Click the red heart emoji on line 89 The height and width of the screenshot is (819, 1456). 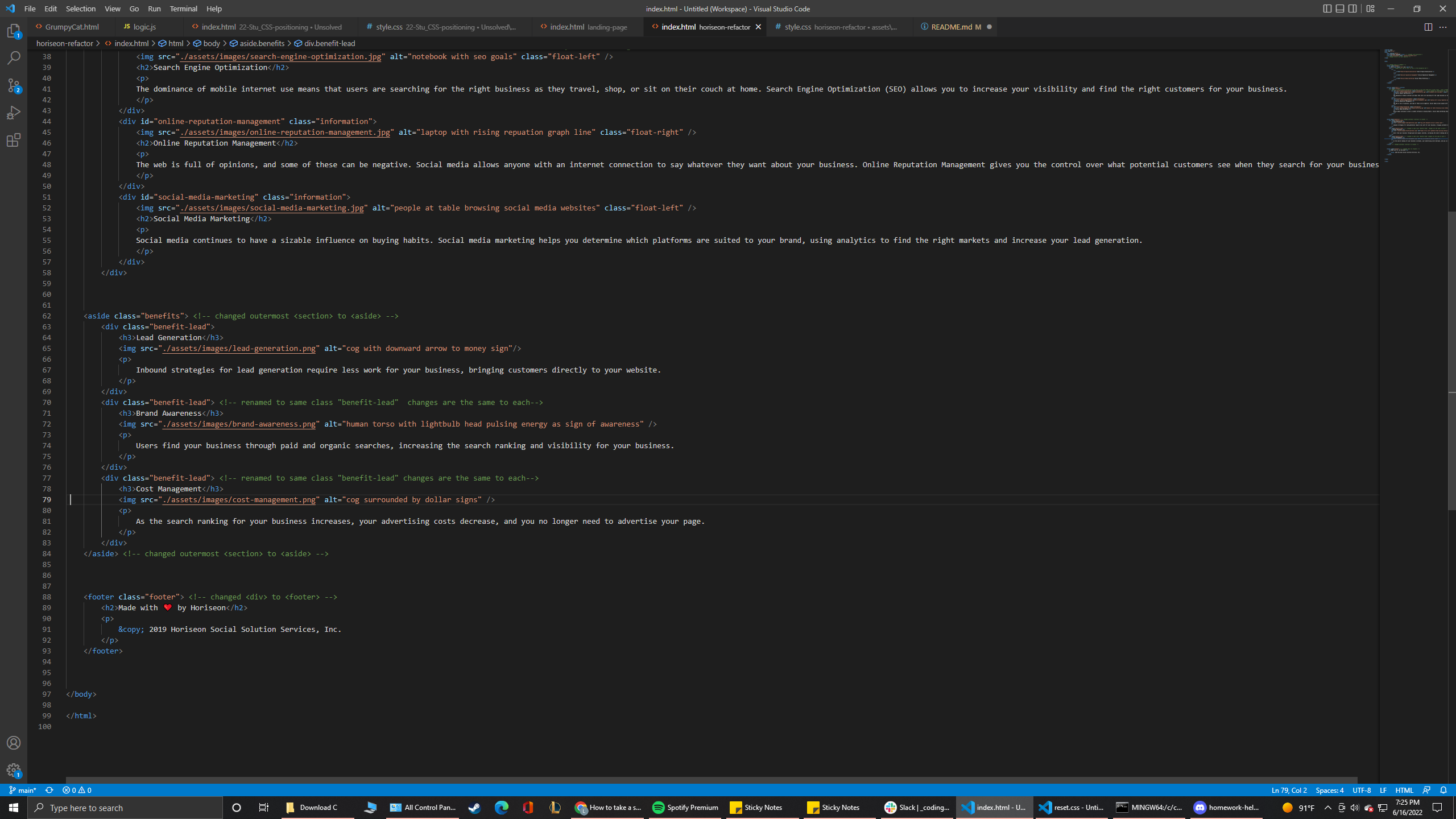pyautogui.click(x=168, y=607)
